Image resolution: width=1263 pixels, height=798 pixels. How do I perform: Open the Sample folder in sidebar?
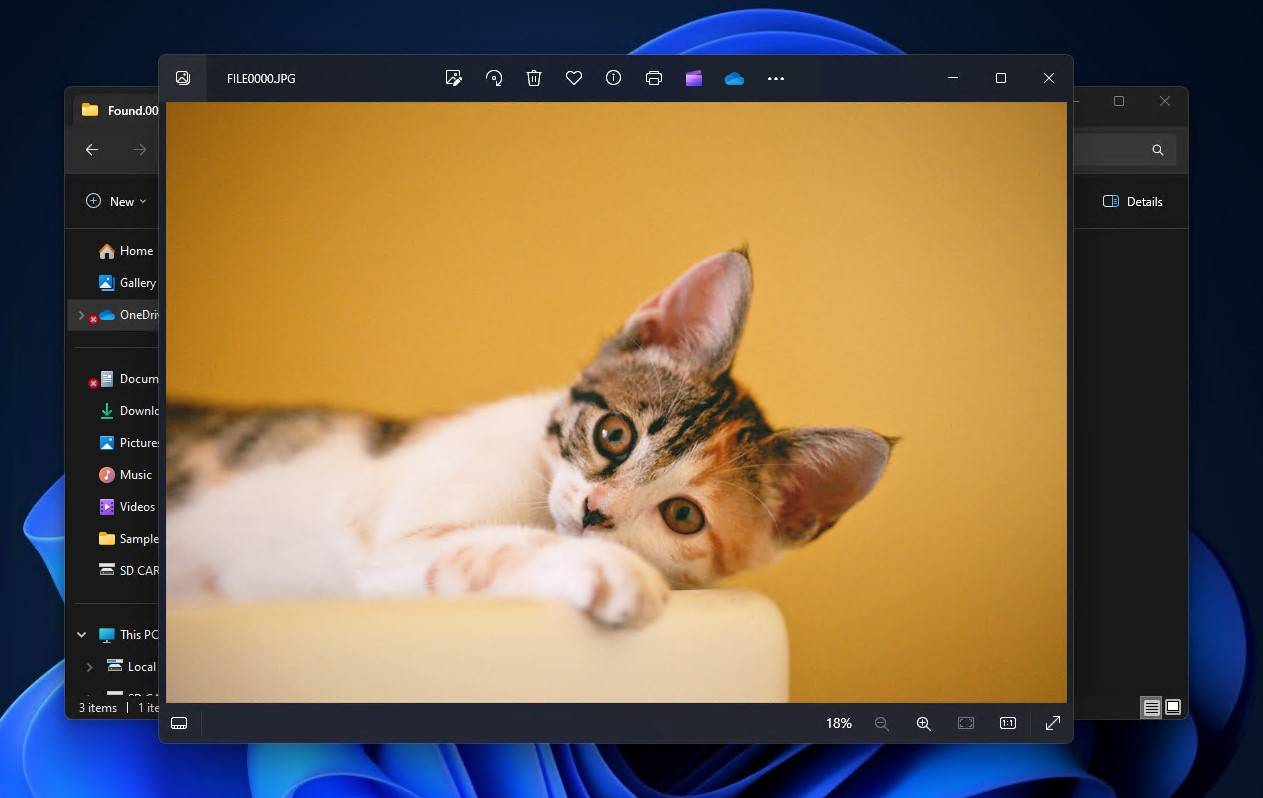(x=128, y=539)
